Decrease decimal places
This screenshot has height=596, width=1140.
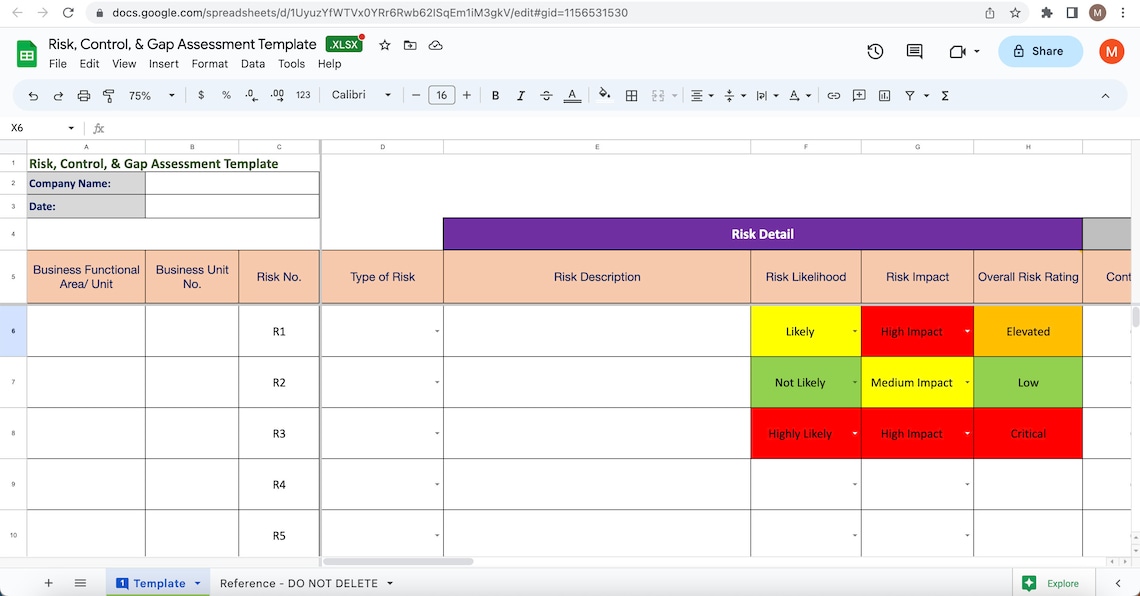(x=252, y=95)
